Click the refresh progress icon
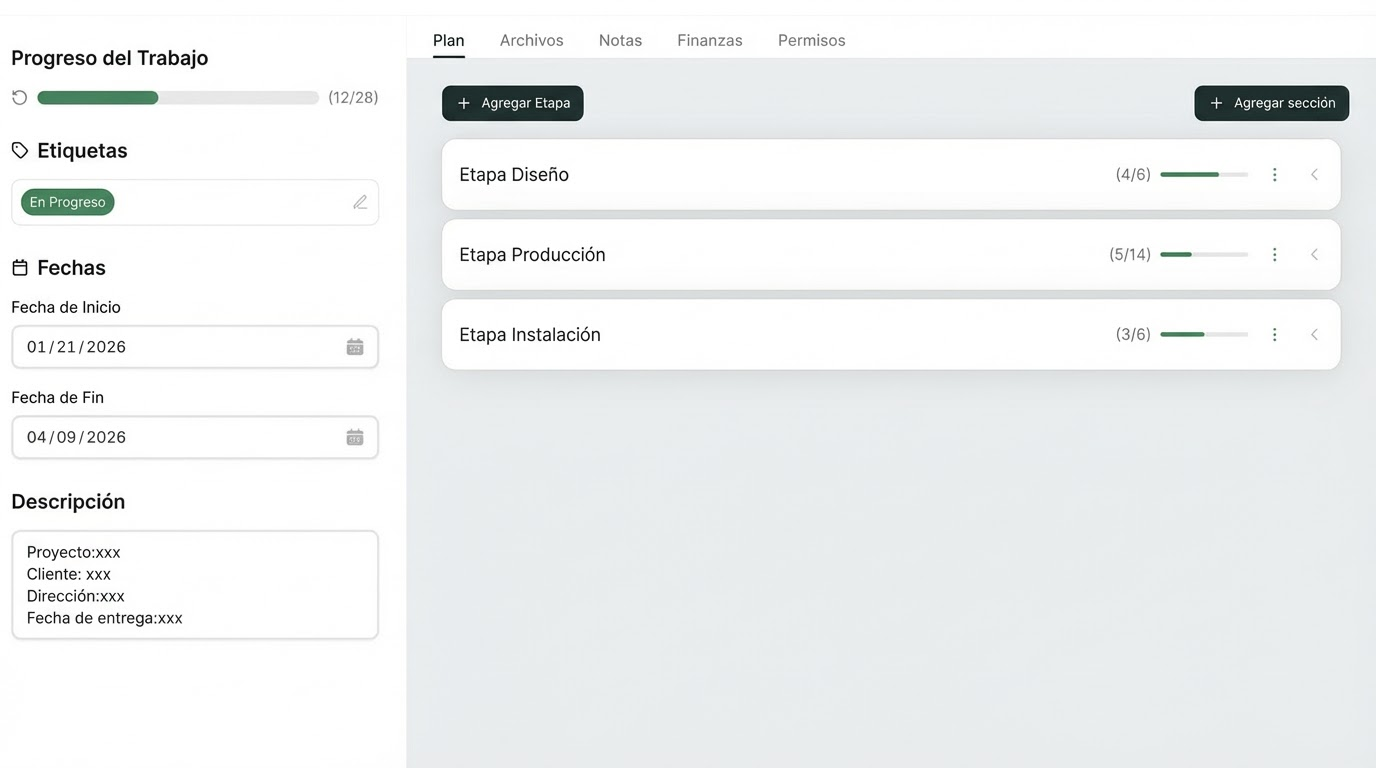This screenshot has width=1376, height=768. pyautogui.click(x=19, y=98)
